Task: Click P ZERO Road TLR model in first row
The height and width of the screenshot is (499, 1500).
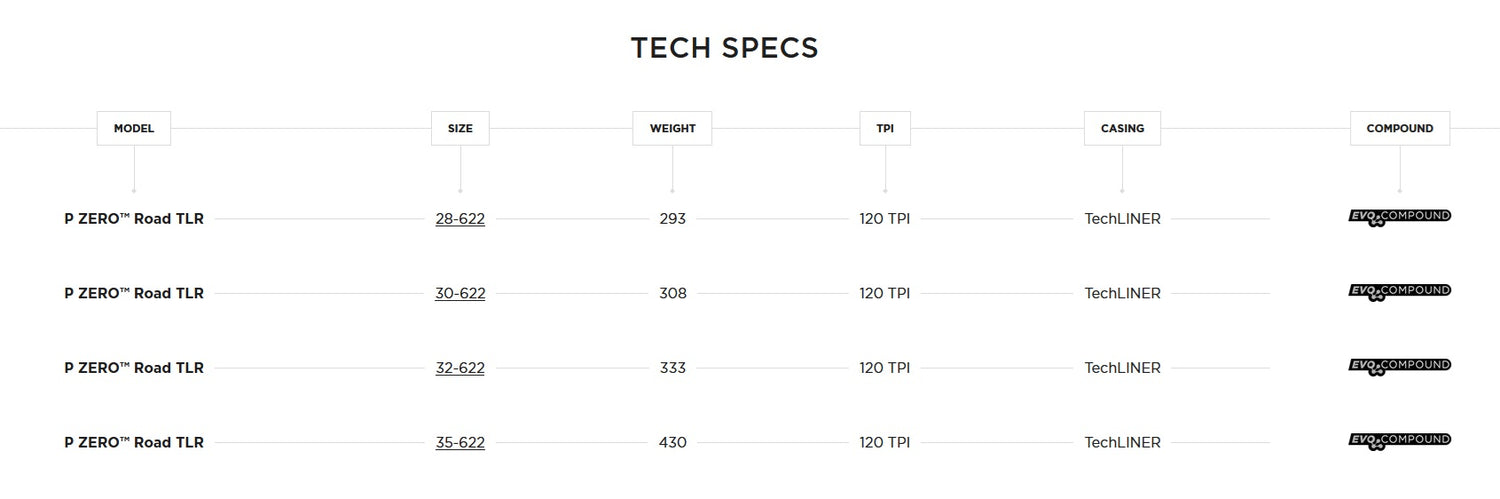Action: click(134, 219)
